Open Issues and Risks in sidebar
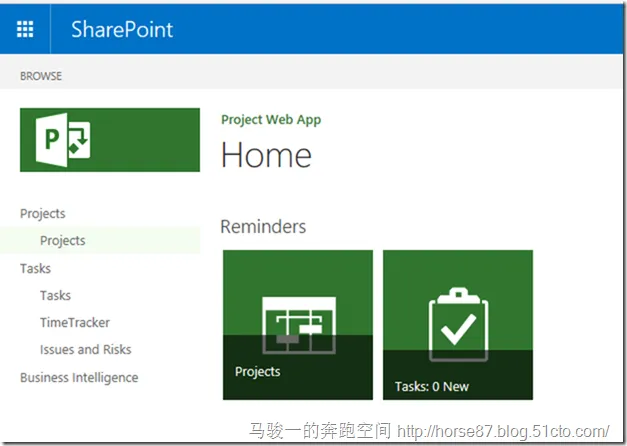Image resolution: width=627 pixels, height=446 pixels. [86, 349]
